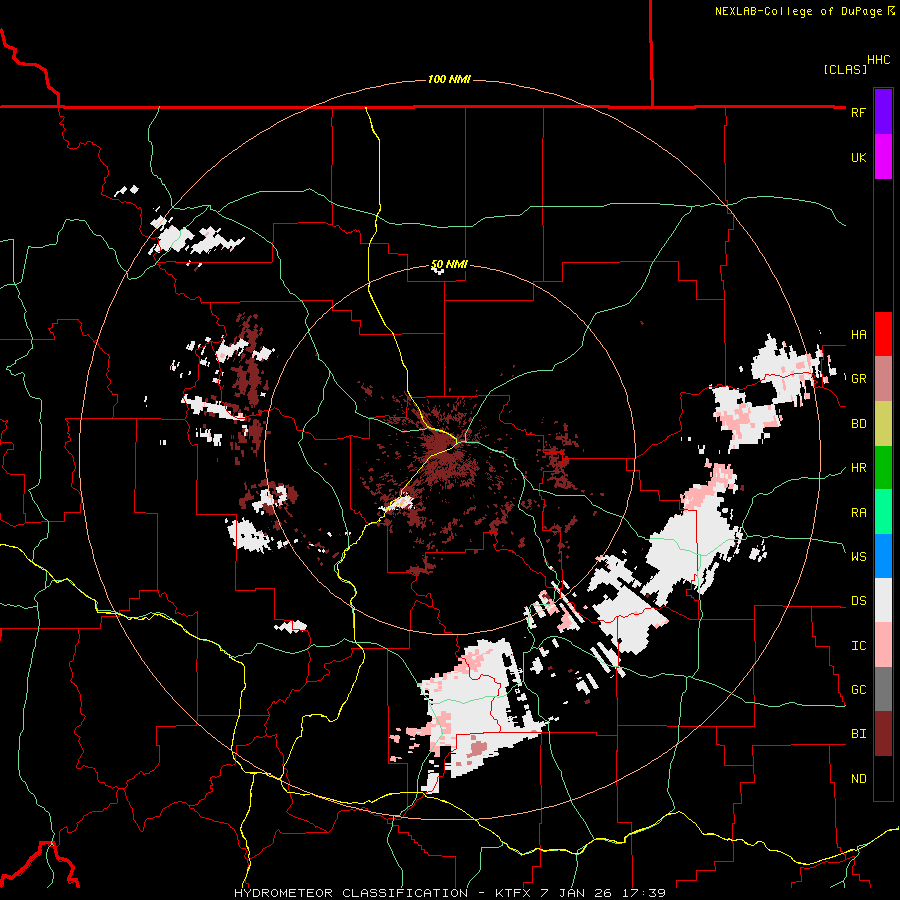Click the UK legend label

(858, 157)
